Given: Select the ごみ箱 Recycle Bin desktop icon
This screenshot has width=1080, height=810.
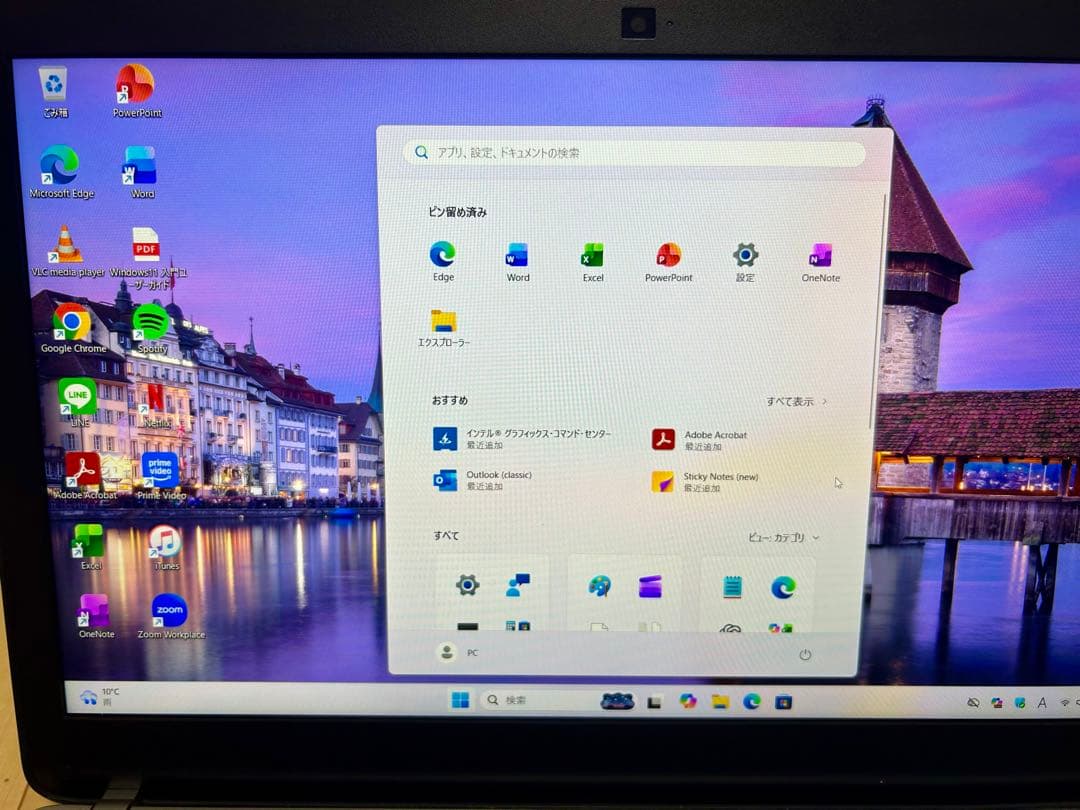Looking at the screenshot, I should pyautogui.click(x=54, y=92).
